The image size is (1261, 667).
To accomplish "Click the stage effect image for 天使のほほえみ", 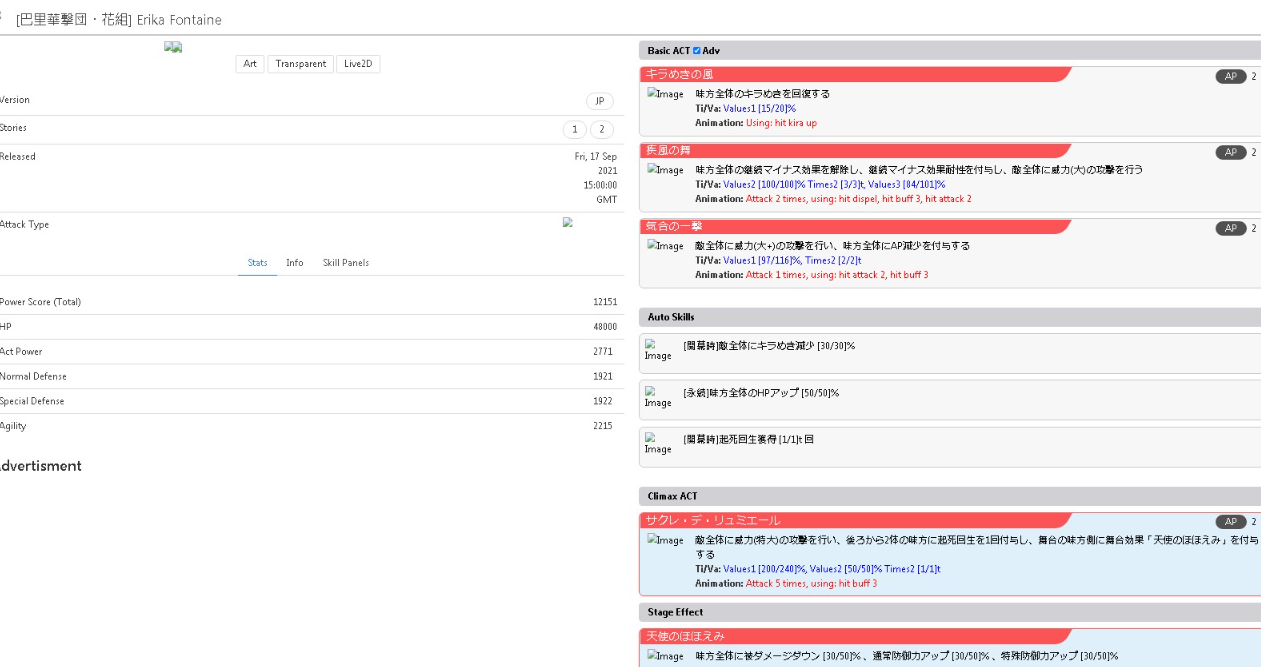I will 665,656.
